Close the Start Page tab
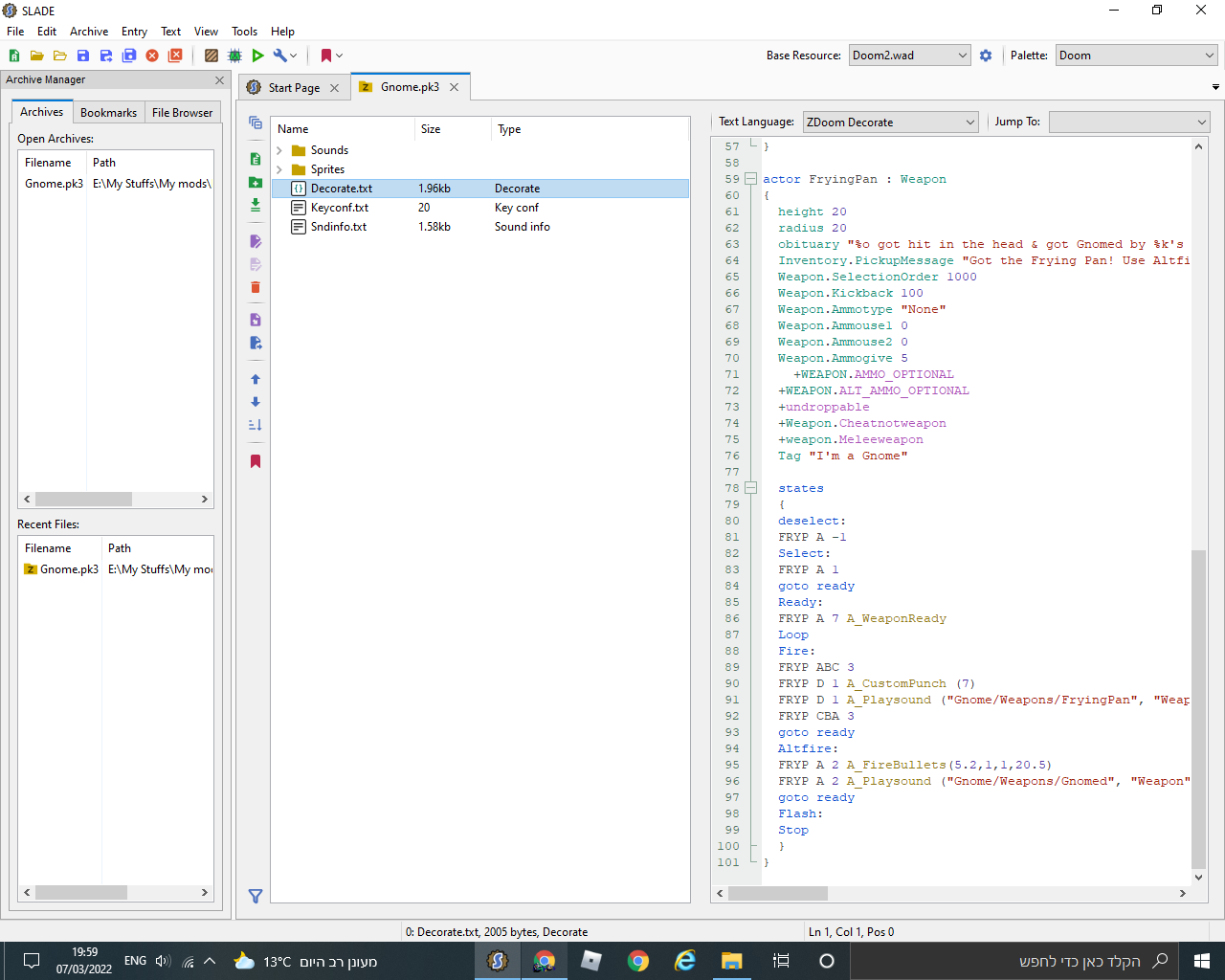The width and height of the screenshot is (1225, 980). coord(334,88)
